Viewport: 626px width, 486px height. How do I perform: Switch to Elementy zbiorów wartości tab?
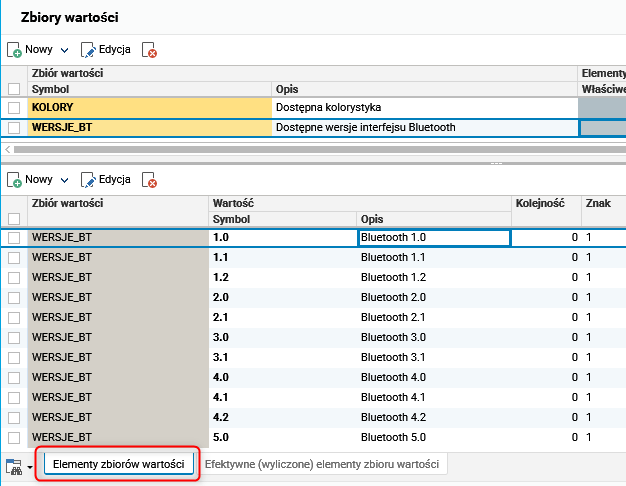118,465
